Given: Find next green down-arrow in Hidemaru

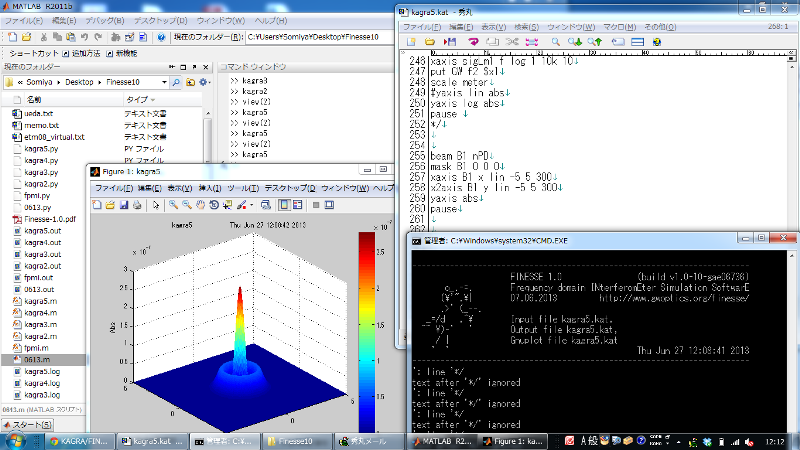Looking at the screenshot, I should pos(575,42).
